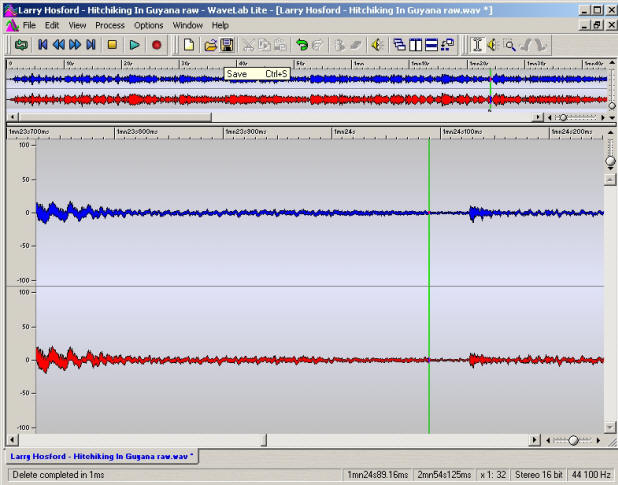Undo last action with green arrow
This screenshot has height=485, width=618.
[302, 45]
